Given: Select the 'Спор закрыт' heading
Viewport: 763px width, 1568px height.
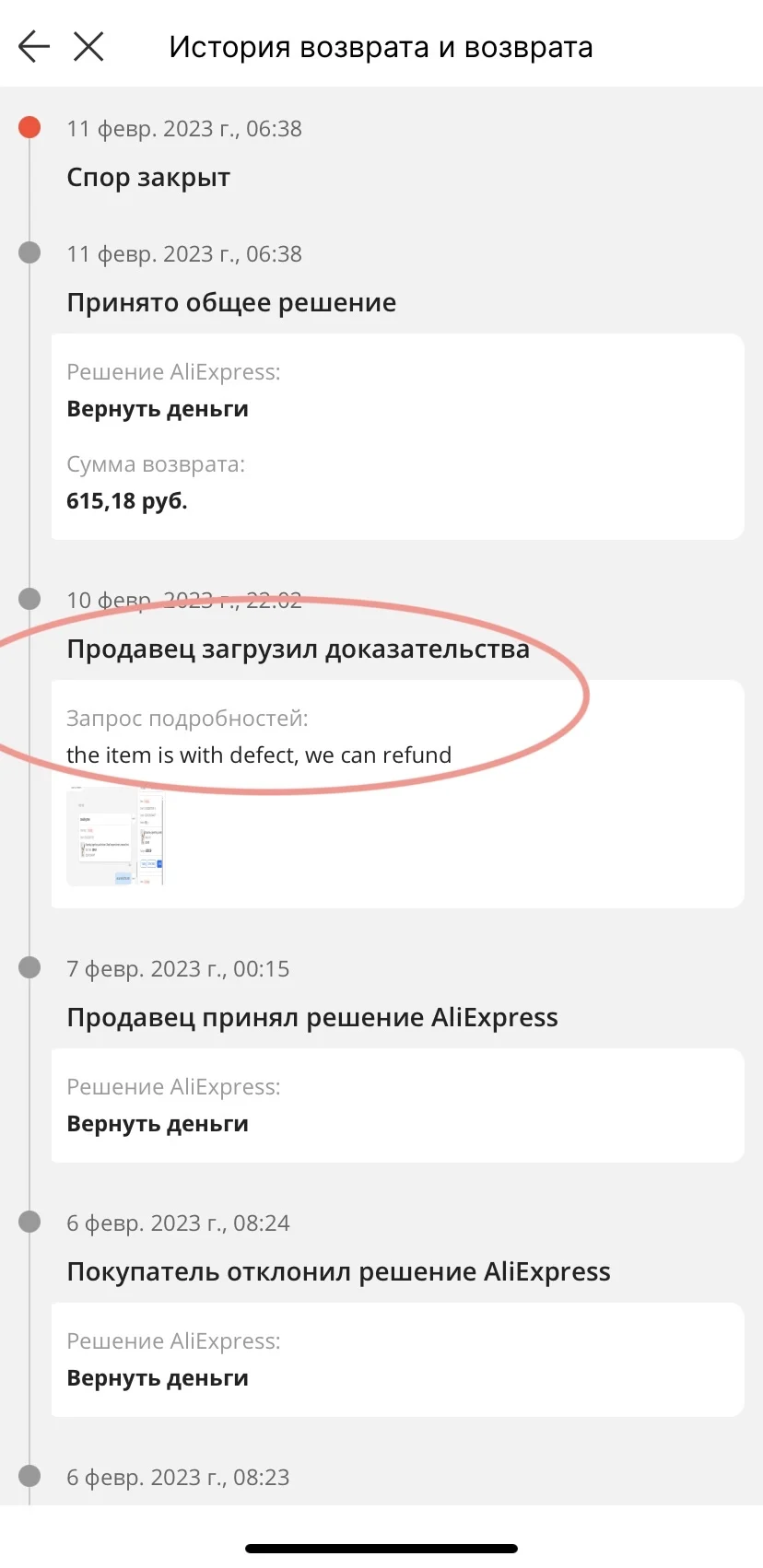Looking at the screenshot, I should 148,177.
